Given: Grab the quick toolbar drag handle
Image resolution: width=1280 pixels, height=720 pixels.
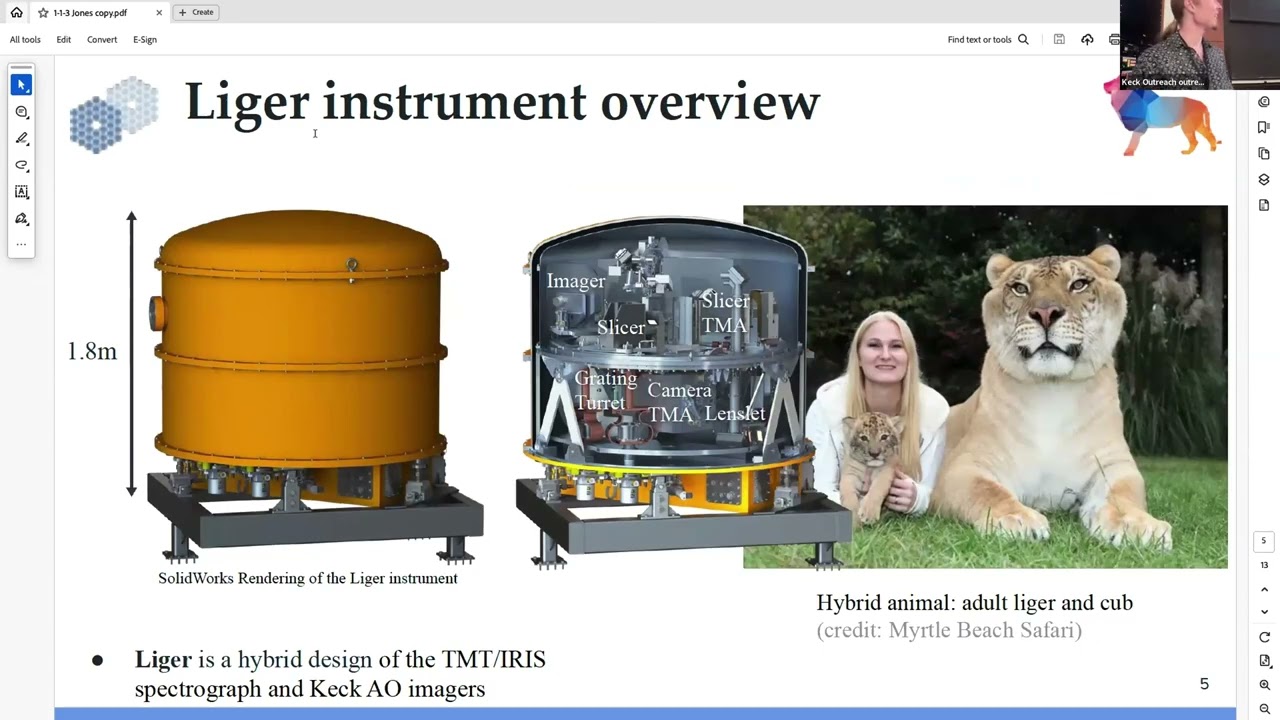Looking at the screenshot, I should tap(21, 68).
